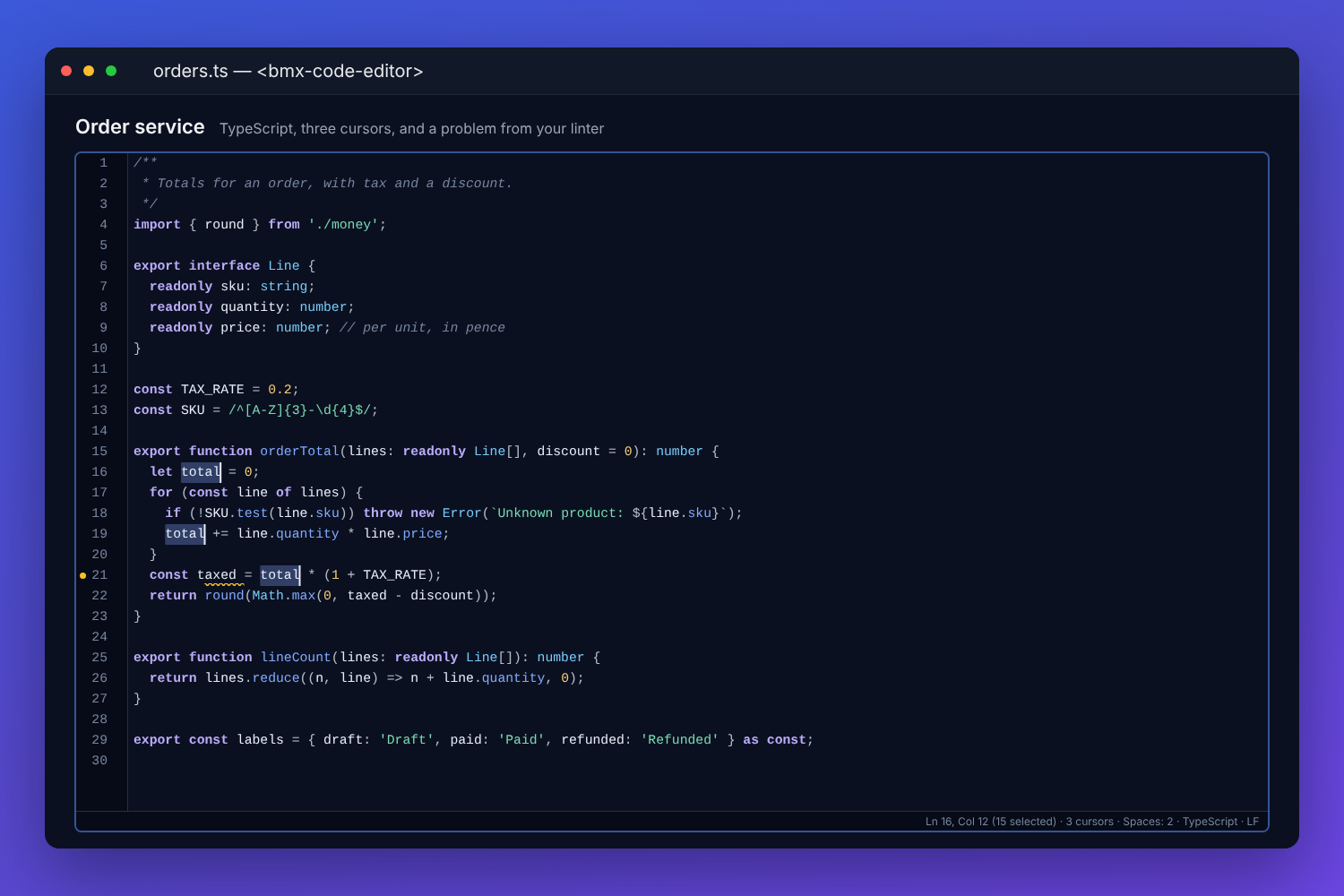This screenshot has height=896, width=1344.
Task: Click the yellow warning dot beside line 21
Action: tap(82, 575)
